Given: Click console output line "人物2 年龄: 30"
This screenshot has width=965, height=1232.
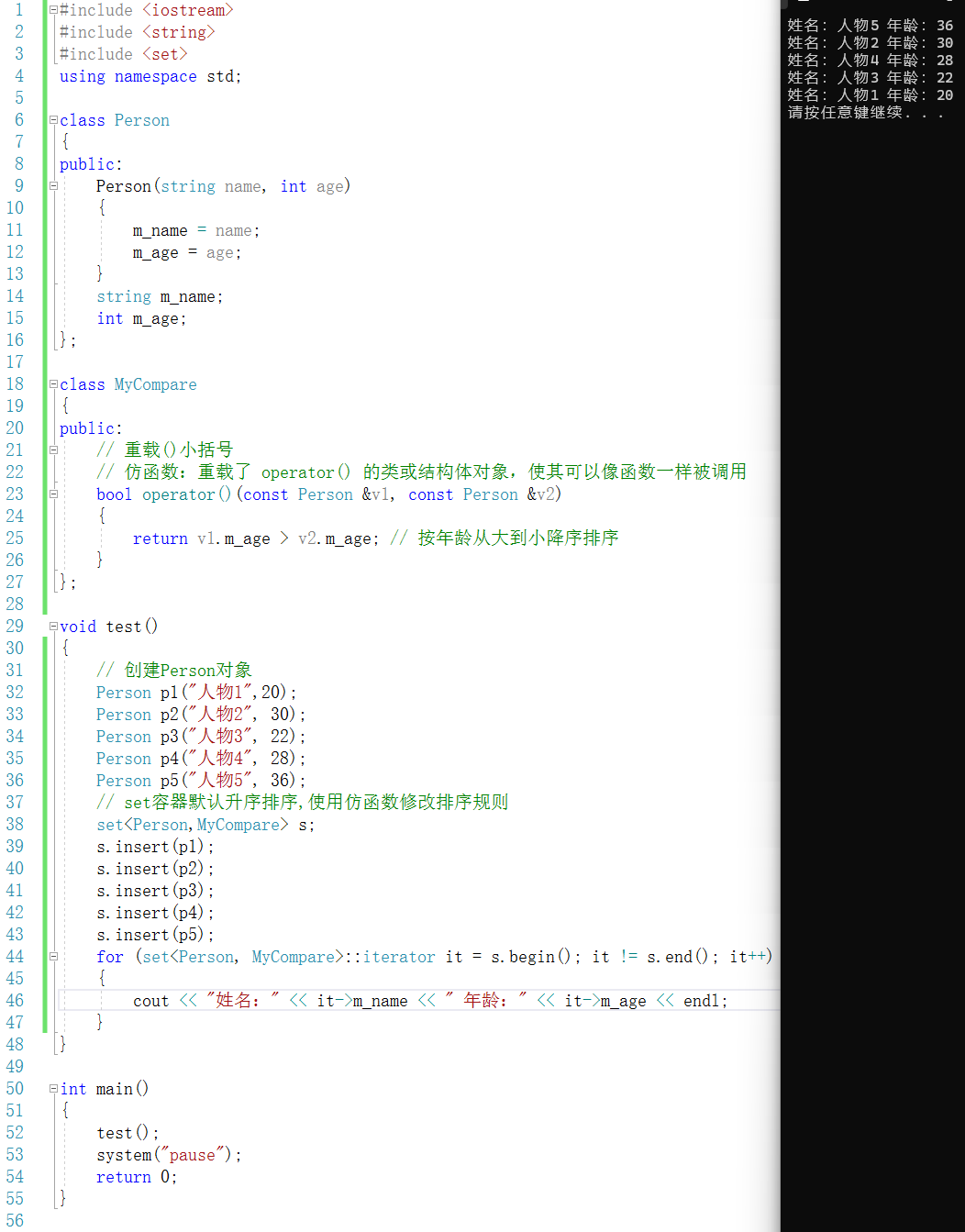Looking at the screenshot, I should 871,43.
